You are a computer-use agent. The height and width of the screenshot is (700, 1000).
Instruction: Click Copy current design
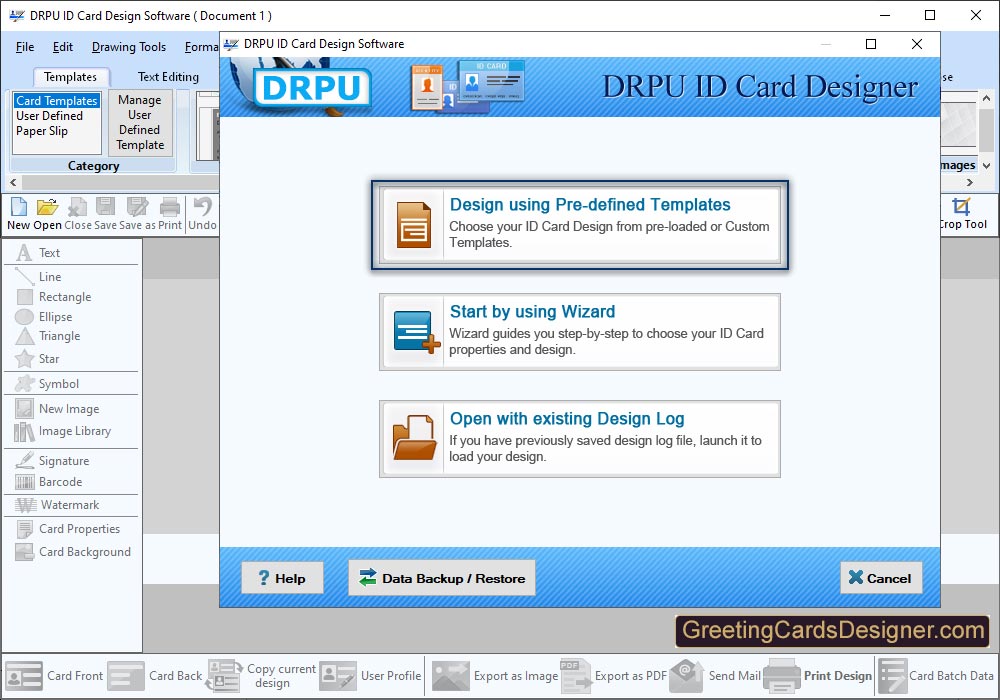pyautogui.click(x=261, y=676)
